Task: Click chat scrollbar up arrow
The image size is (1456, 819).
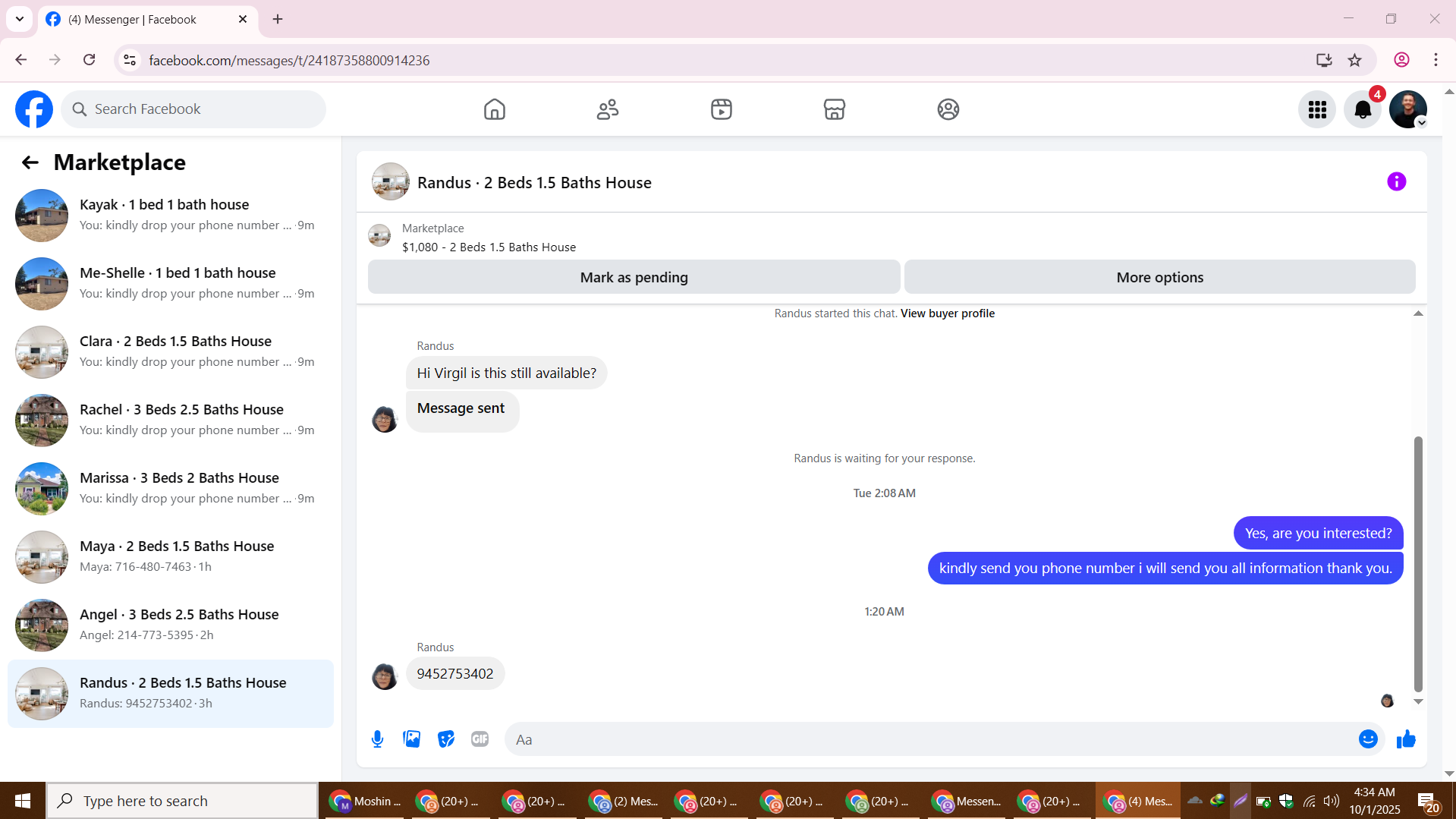Action: click(1418, 313)
